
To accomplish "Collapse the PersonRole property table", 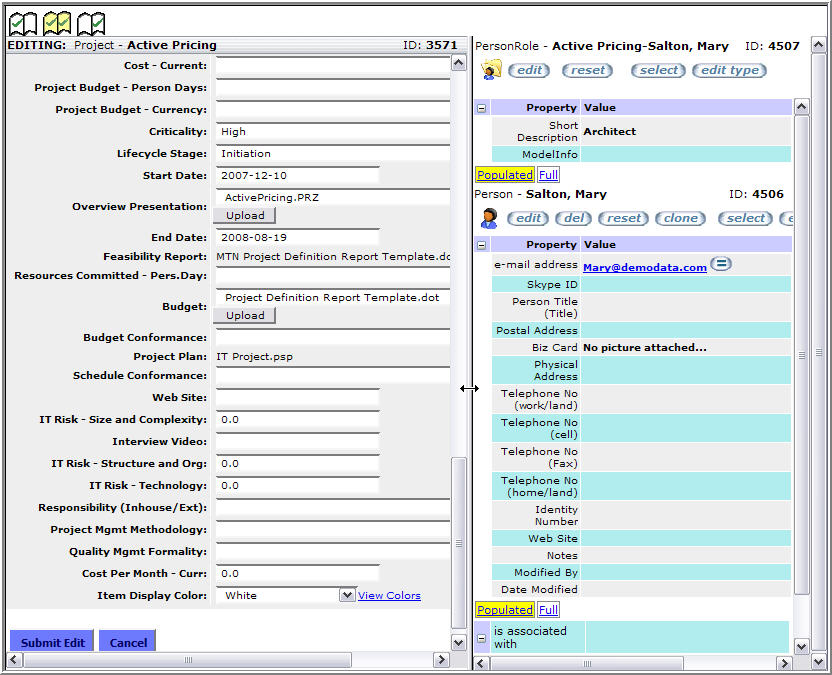I will coord(482,108).
